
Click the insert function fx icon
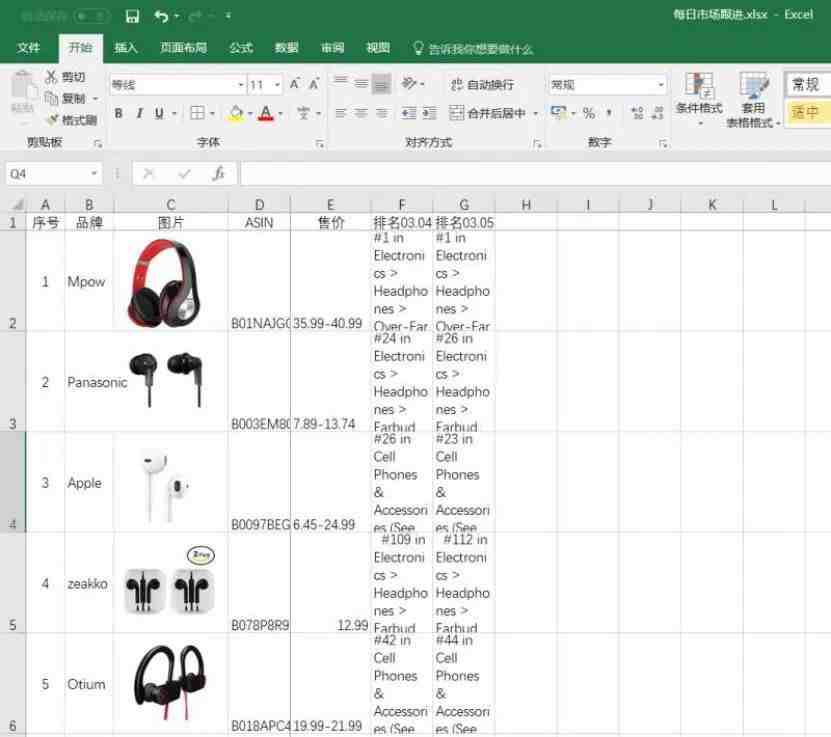pyautogui.click(x=218, y=174)
